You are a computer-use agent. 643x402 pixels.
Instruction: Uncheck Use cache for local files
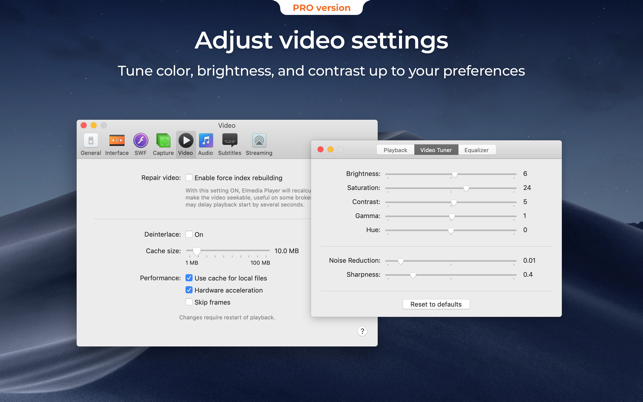point(189,278)
